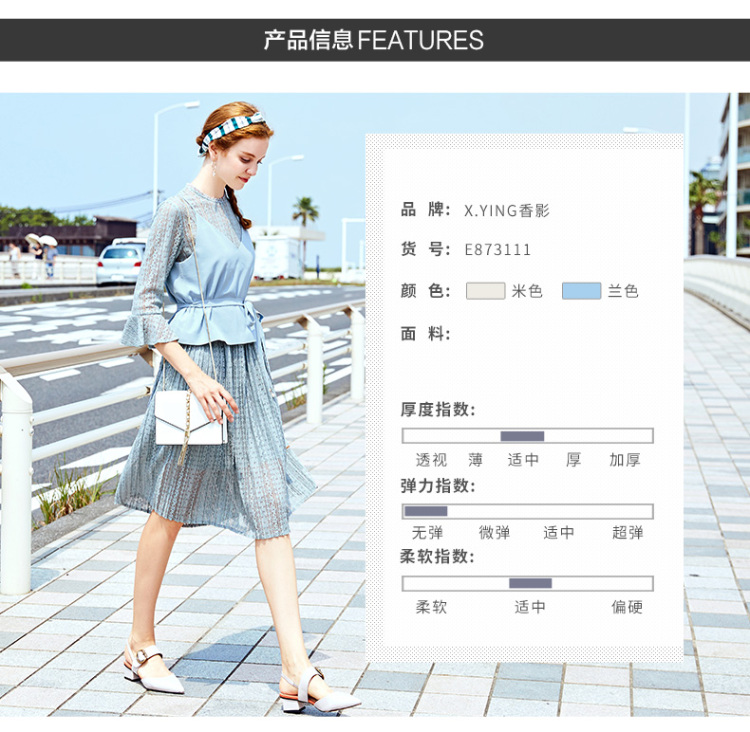Click the beige 米色 color swatch
The width and height of the screenshot is (750, 732).
tap(485, 291)
